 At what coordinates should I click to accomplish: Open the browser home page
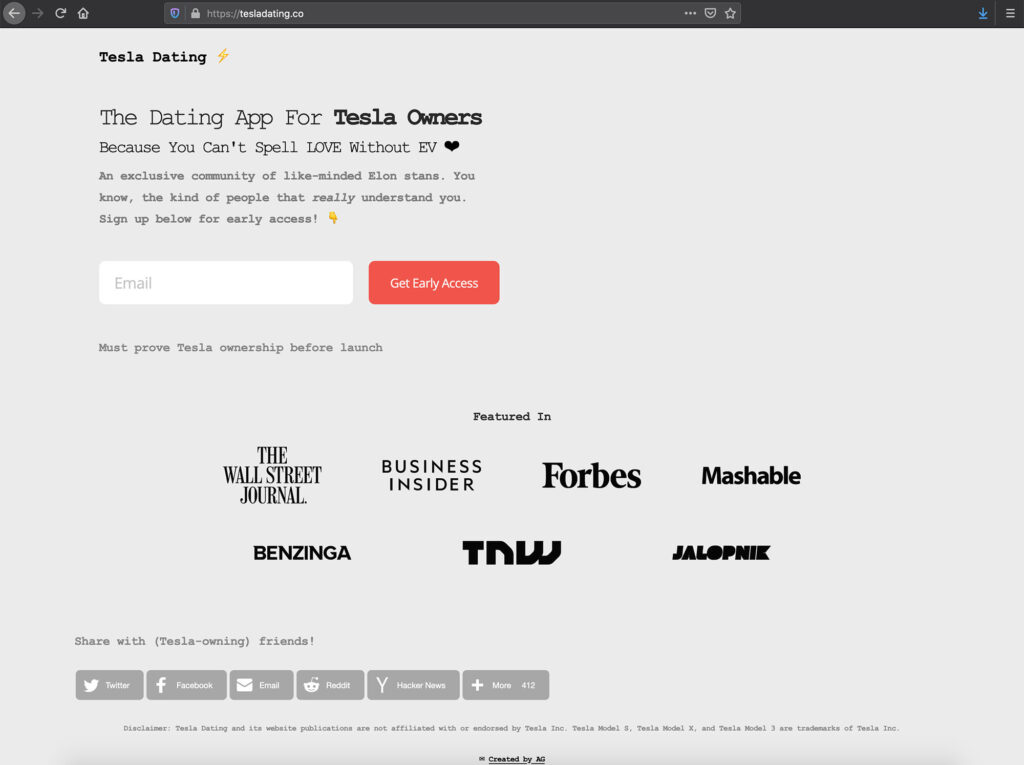pyautogui.click(x=83, y=13)
